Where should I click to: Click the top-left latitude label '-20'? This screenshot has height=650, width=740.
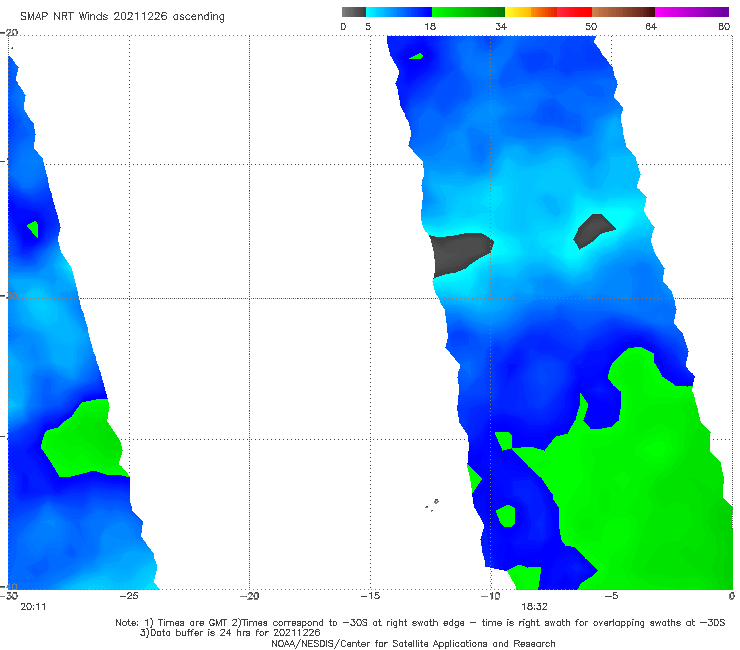point(9,32)
